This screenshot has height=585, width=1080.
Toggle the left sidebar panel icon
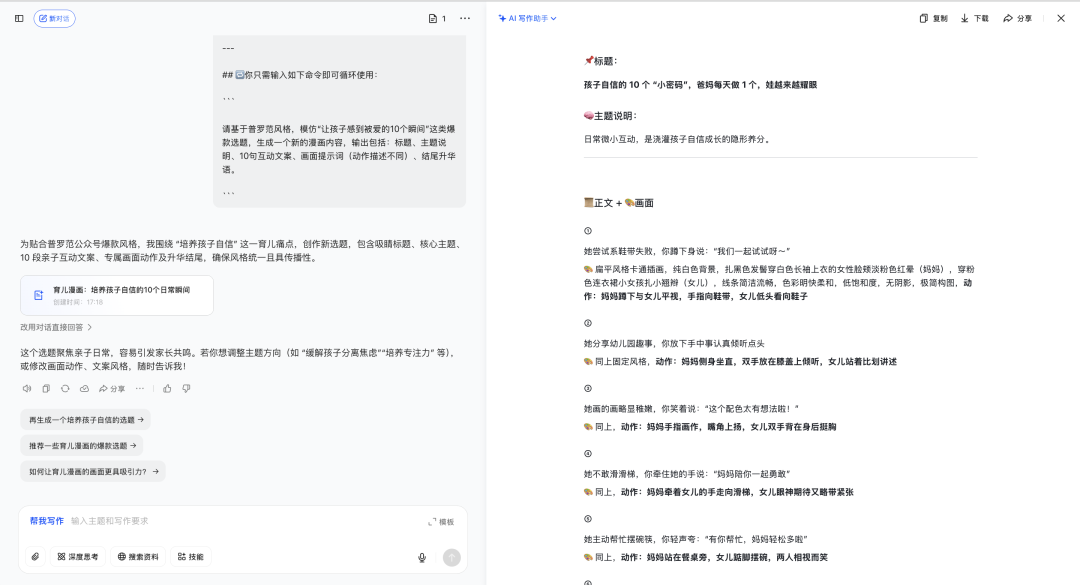coord(19,18)
